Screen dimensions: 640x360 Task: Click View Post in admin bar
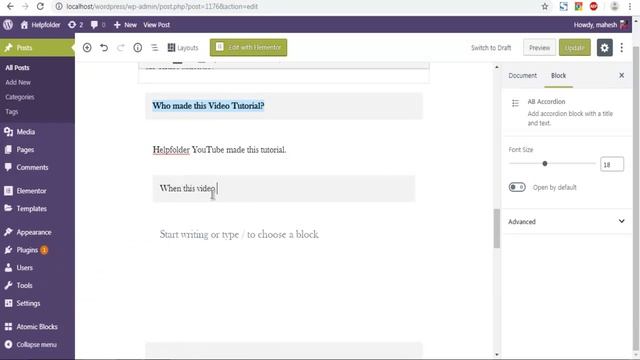(x=156, y=25)
